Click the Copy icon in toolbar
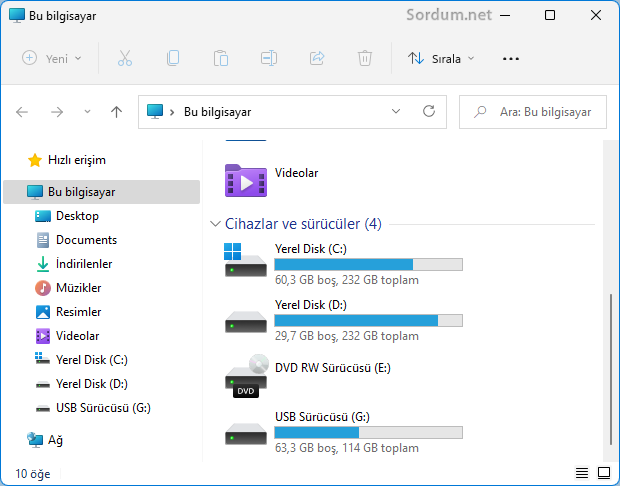 pyautogui.click(x=173, y=58)
